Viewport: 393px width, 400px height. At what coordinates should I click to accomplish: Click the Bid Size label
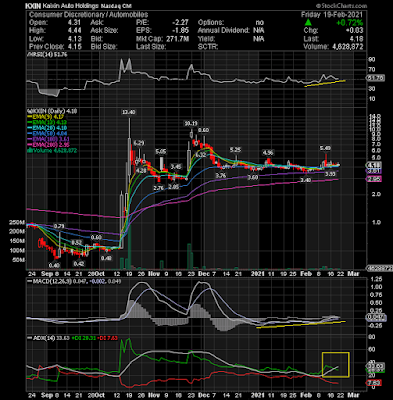(104, 47)
